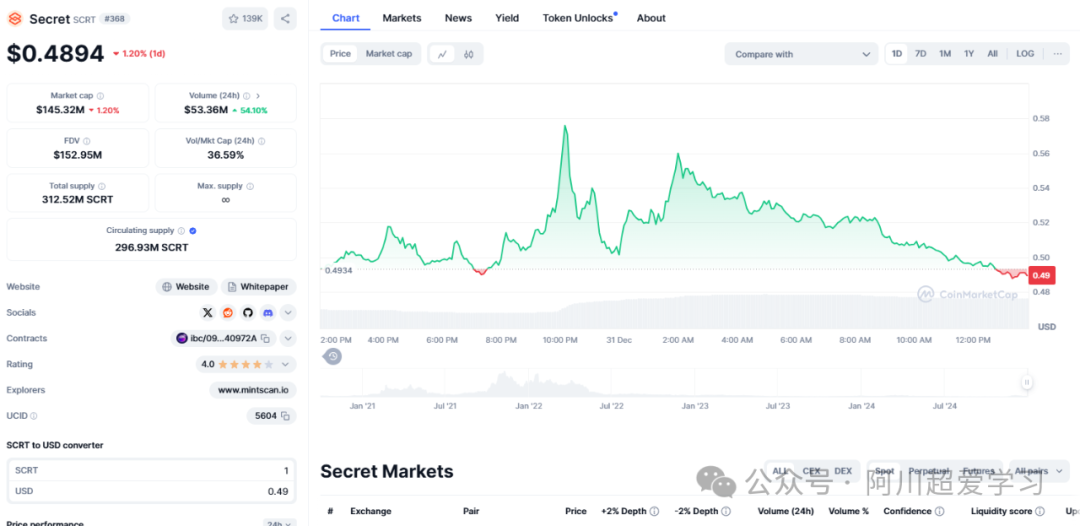Viewport: 1080px width, 526px height.
Task: Toggle the LOG scale option
Action: 1025,54
